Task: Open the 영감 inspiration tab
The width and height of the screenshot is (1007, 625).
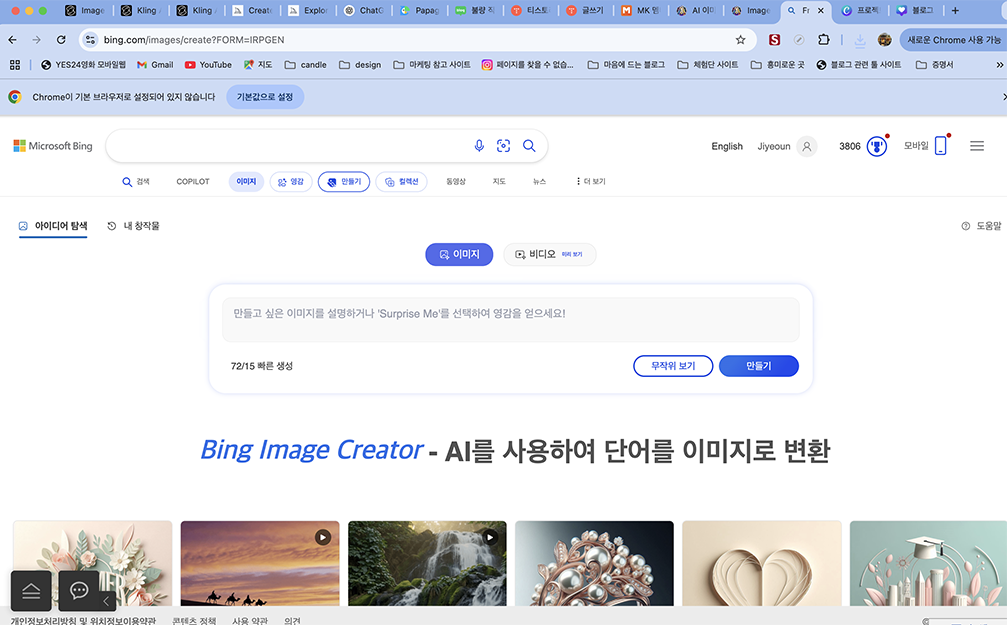Action: pos(291,182)
